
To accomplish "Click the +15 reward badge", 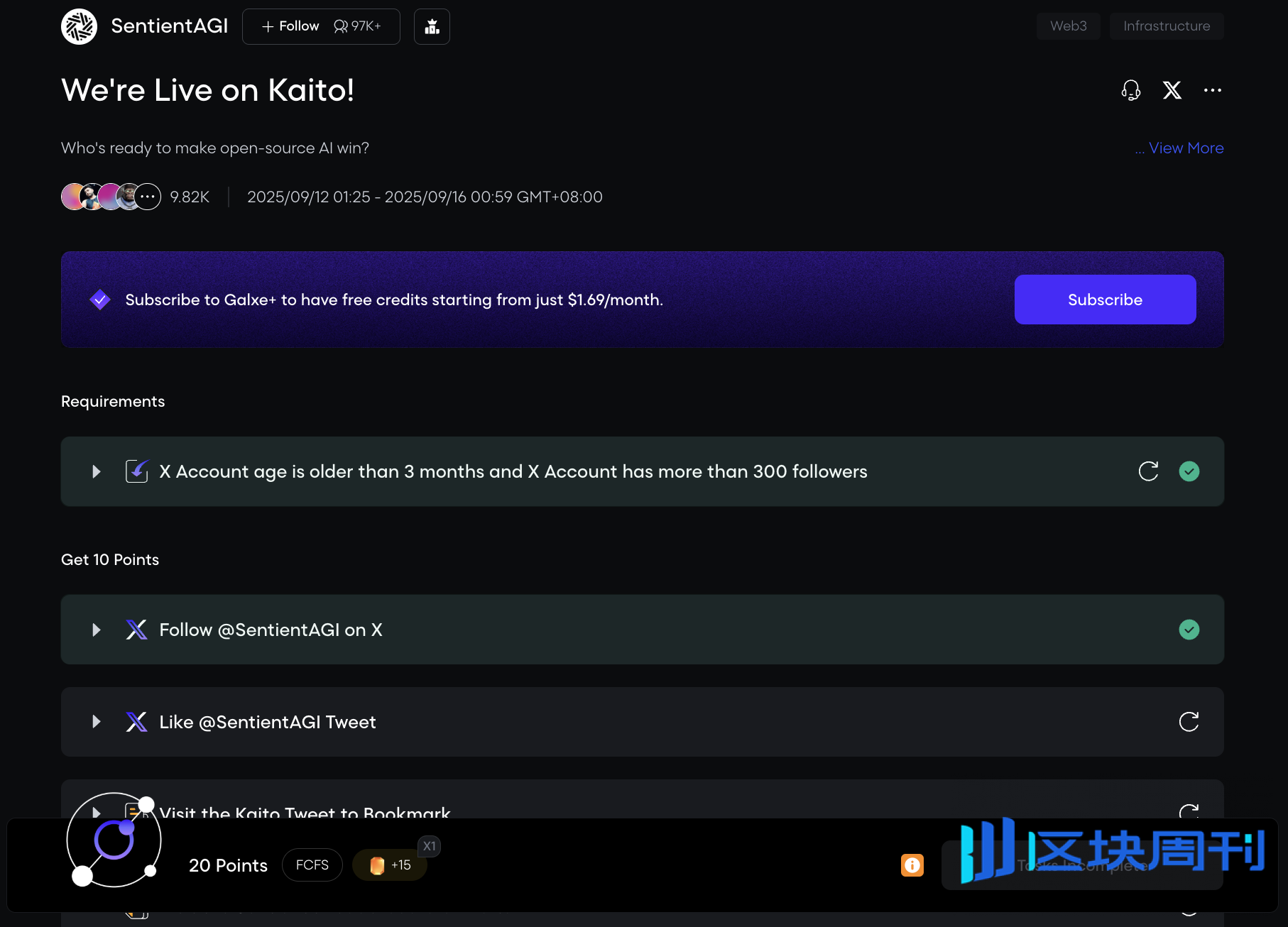I will pos(390,865).
